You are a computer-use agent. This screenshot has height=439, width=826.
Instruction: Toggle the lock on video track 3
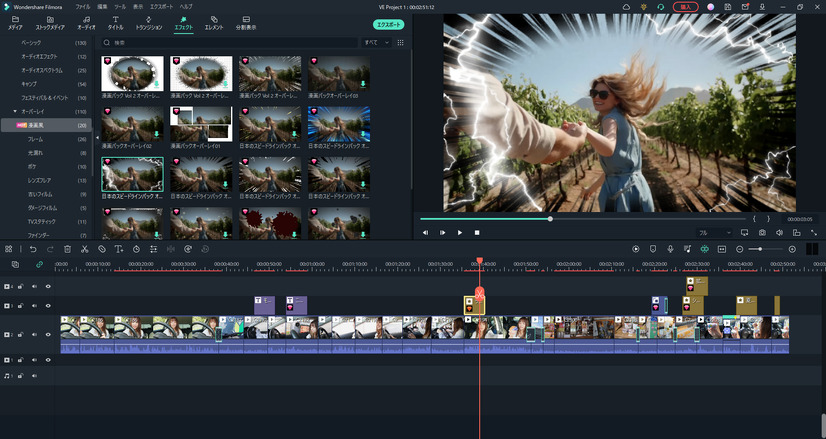[x=21, y=305]
